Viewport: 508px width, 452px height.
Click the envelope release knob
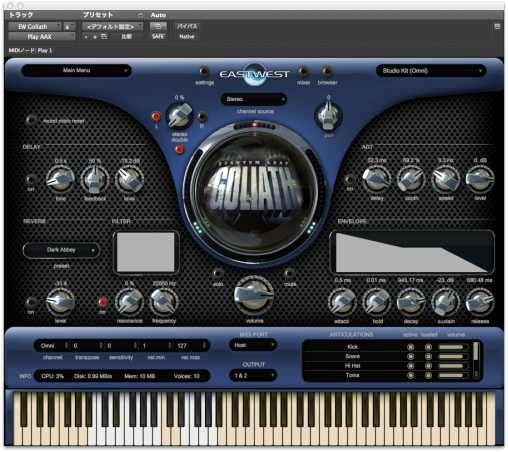tap(479, 302)
